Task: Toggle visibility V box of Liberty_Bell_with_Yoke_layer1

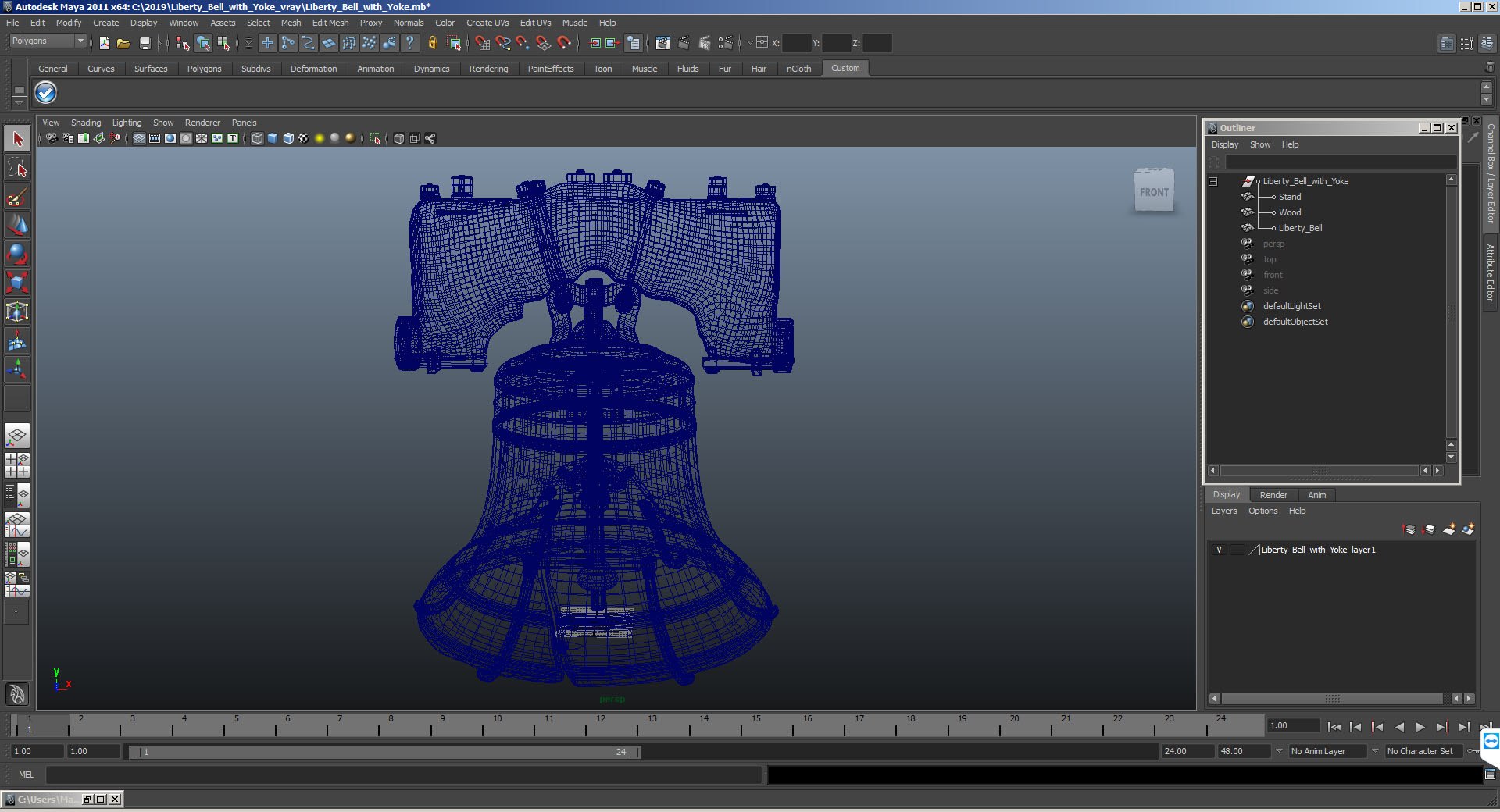Action: point(1219,550)
